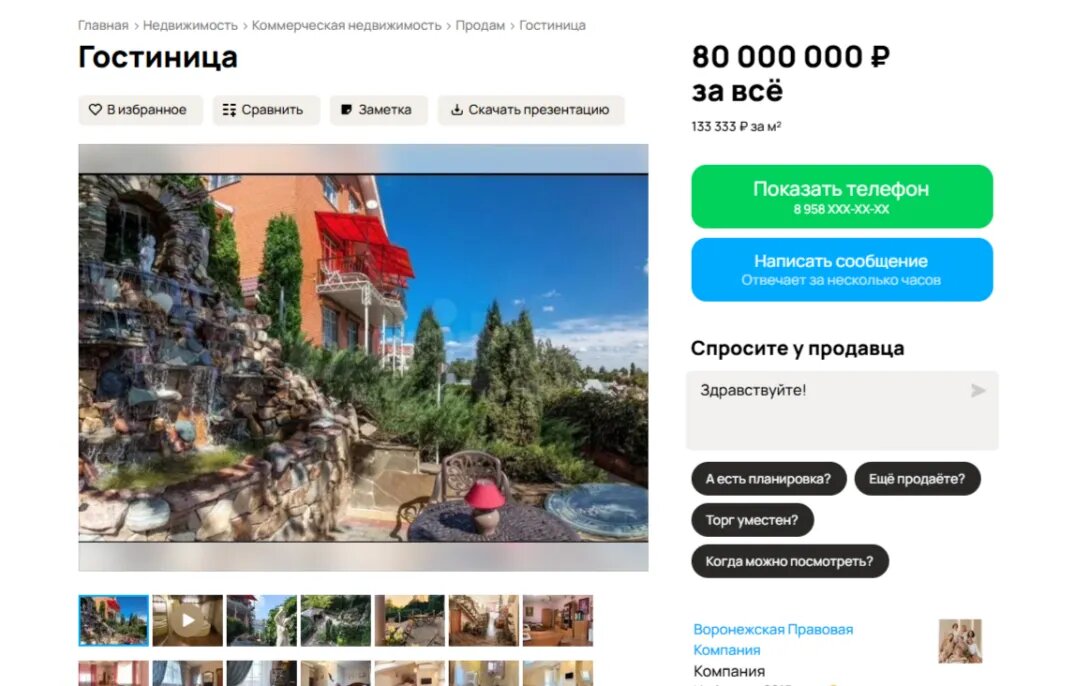Select the 'Ещё продаёте?' quick question

click(917, 479)
